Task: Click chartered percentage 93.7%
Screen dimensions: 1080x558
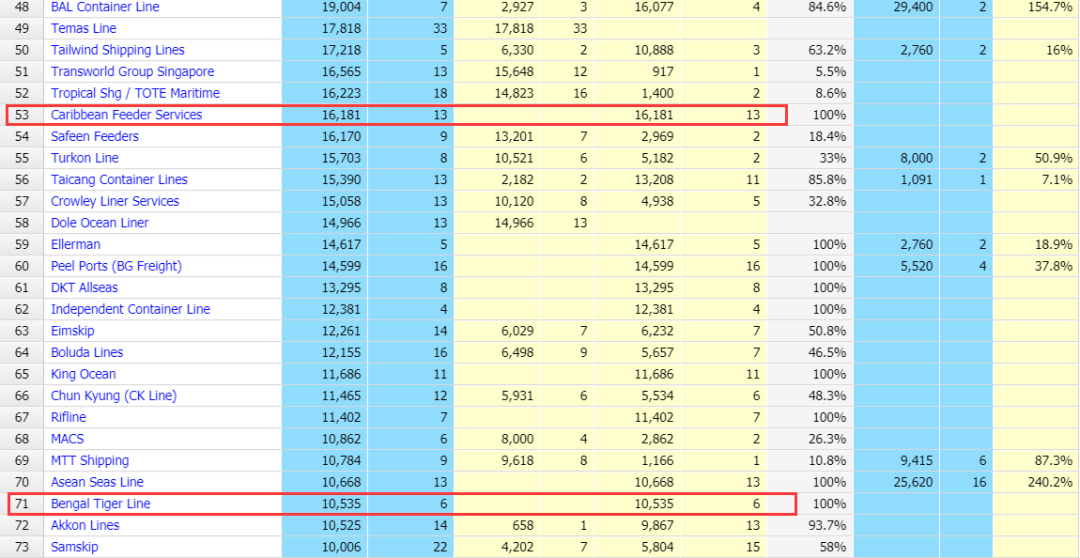Action: (x=827, y=525)
